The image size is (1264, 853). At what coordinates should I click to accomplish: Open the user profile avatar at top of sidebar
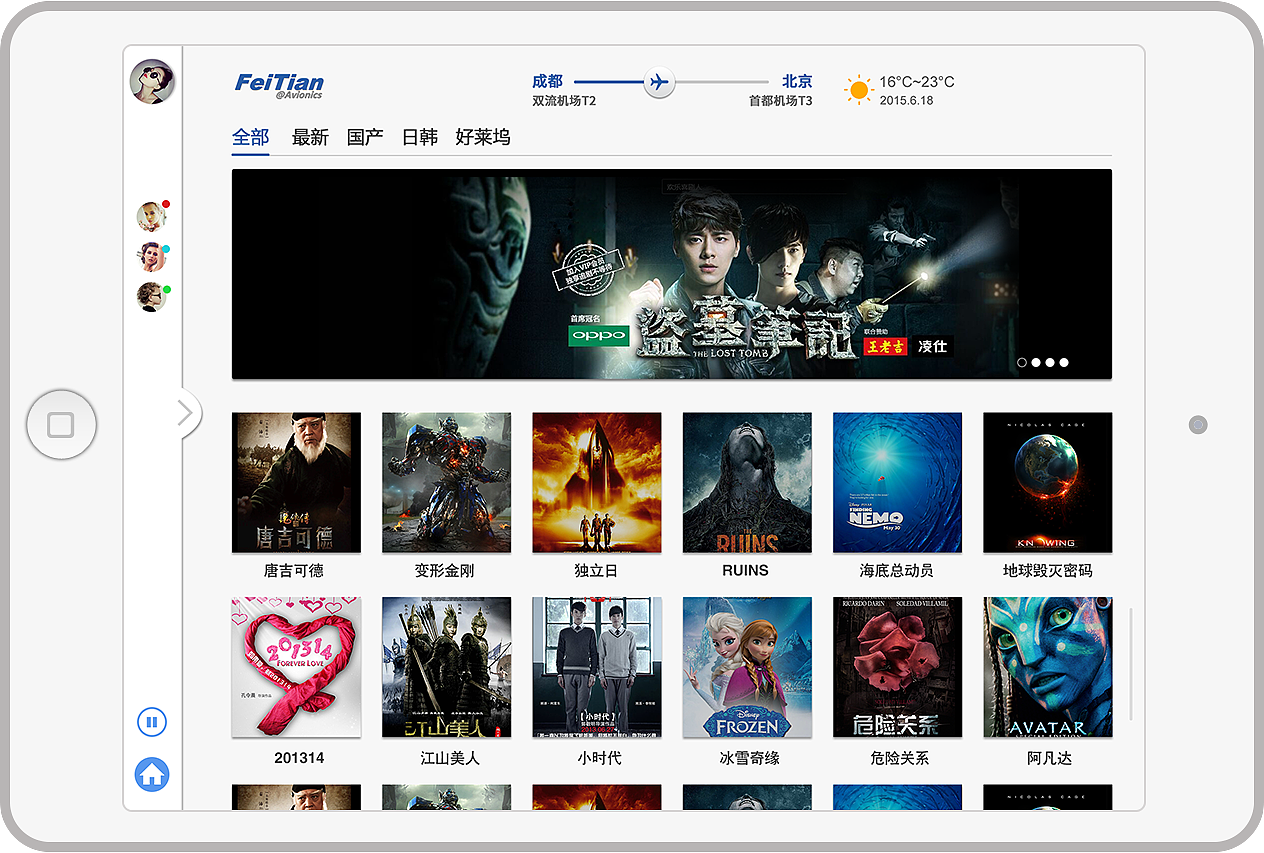(x=152, y=82)
